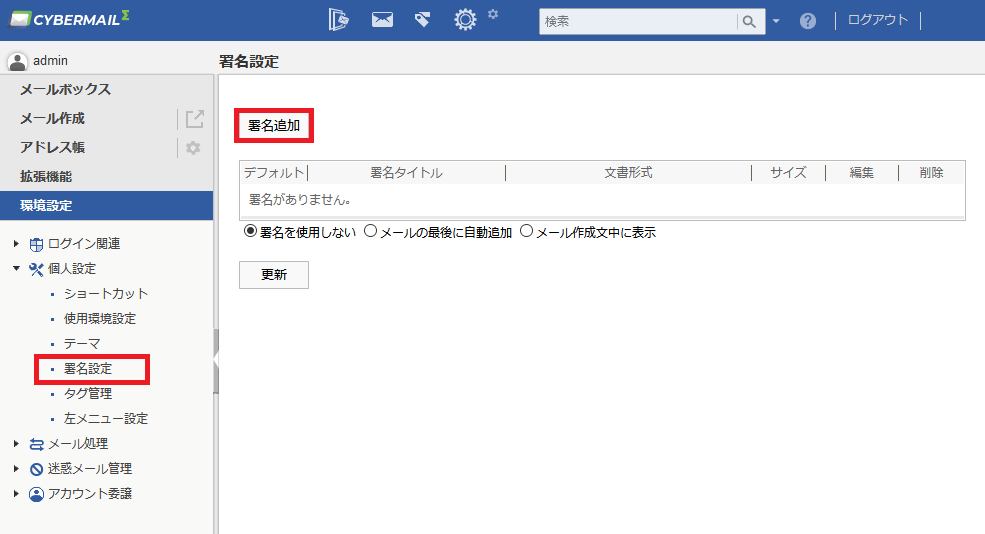Select メール作成文中に表示 radio option
Screen dimensions: 985x534
click(526, 231)
